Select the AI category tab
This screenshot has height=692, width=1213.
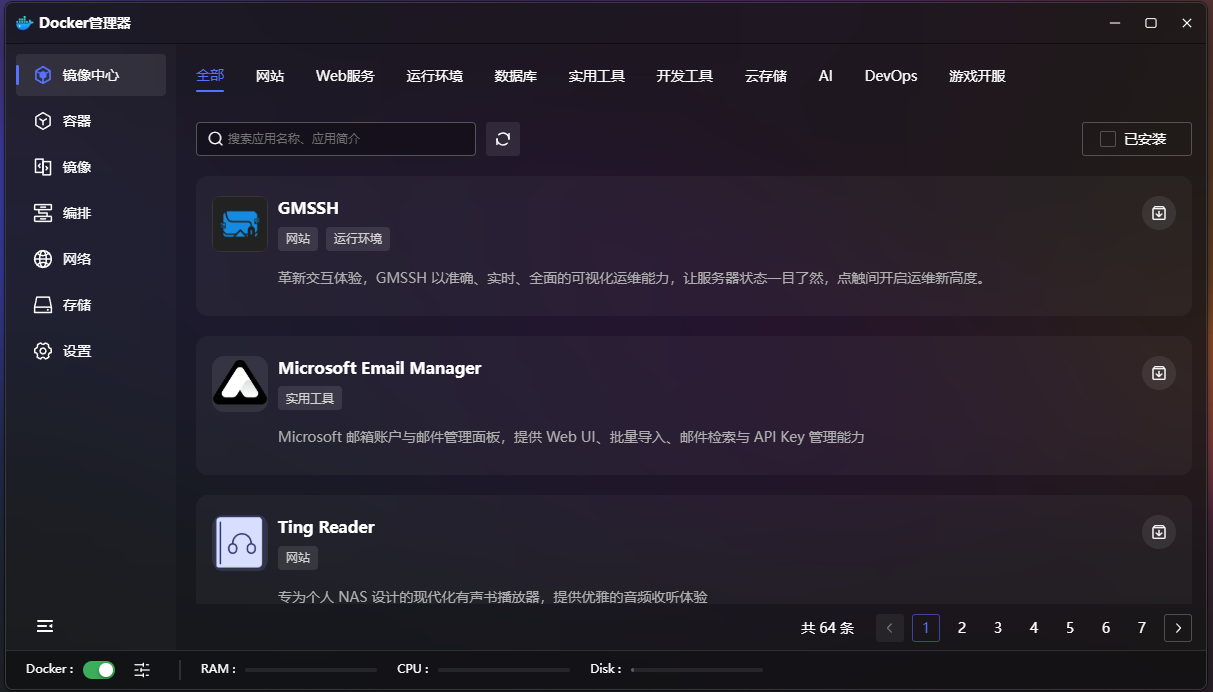825,76
